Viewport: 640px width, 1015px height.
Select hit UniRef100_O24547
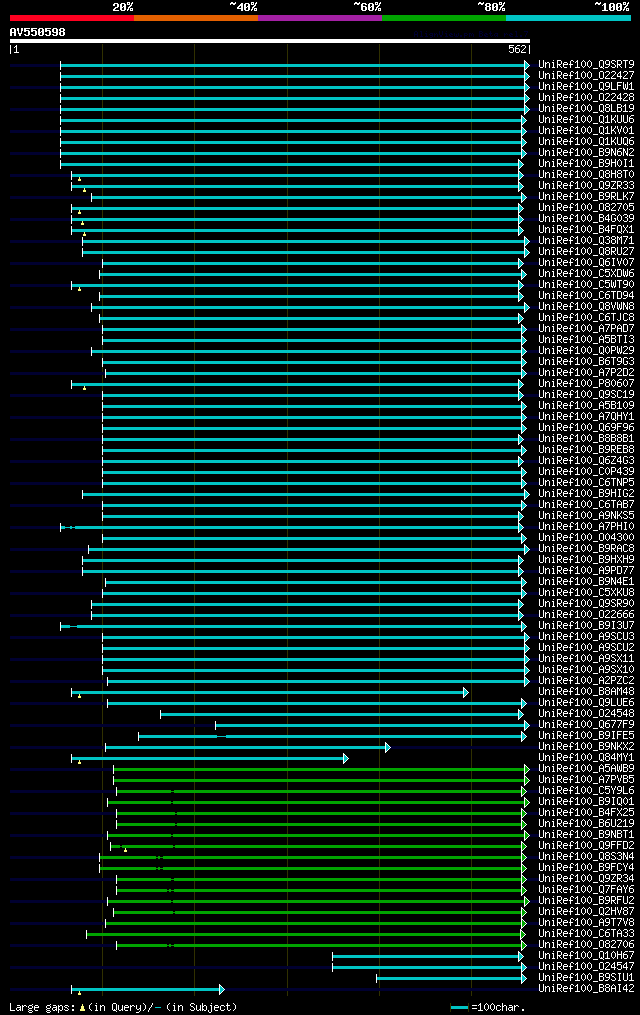point(586,967)
